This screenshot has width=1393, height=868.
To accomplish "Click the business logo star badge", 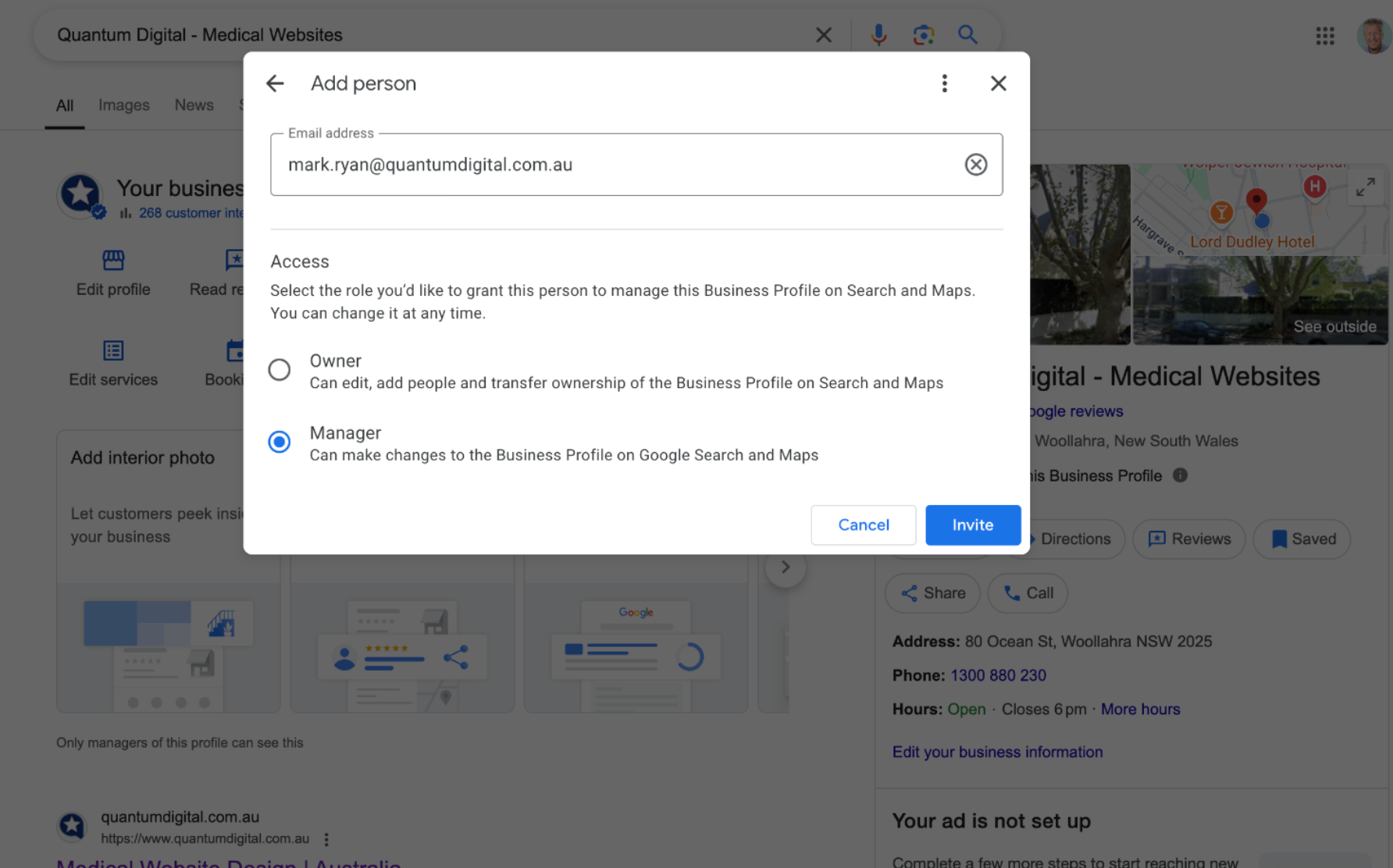I will click(80, 195).
